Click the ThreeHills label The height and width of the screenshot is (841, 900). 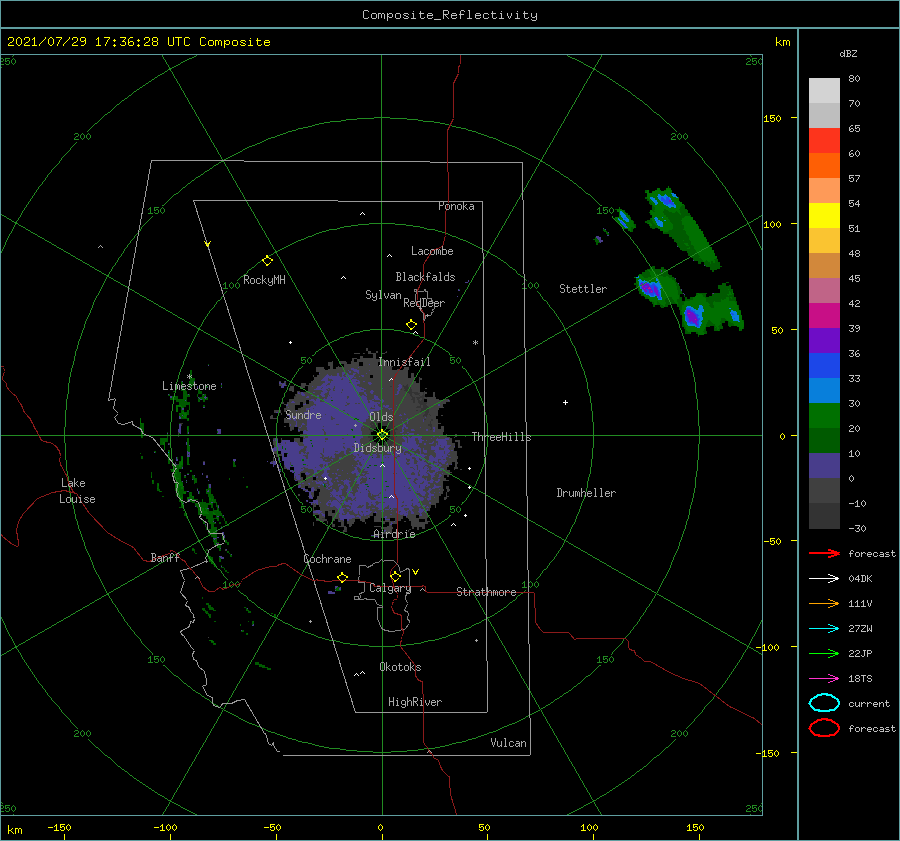[x=501, y=437]
